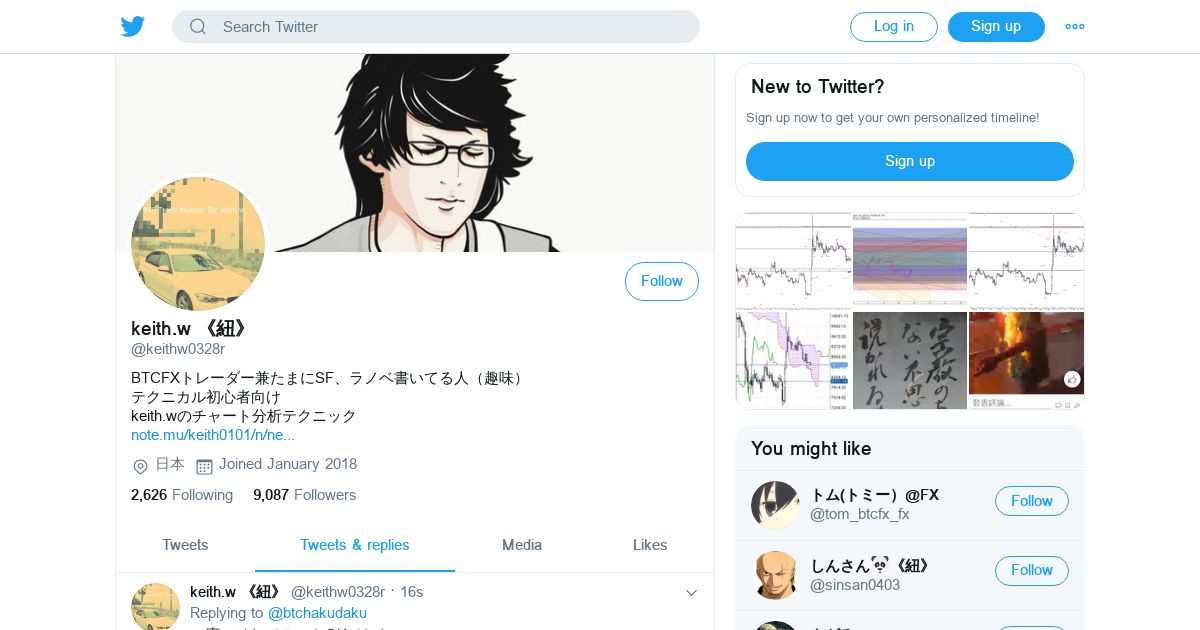This screenshot has height=630, width=1200.
Task: View the 9,087 Followers list
Action: click(304, 495)
